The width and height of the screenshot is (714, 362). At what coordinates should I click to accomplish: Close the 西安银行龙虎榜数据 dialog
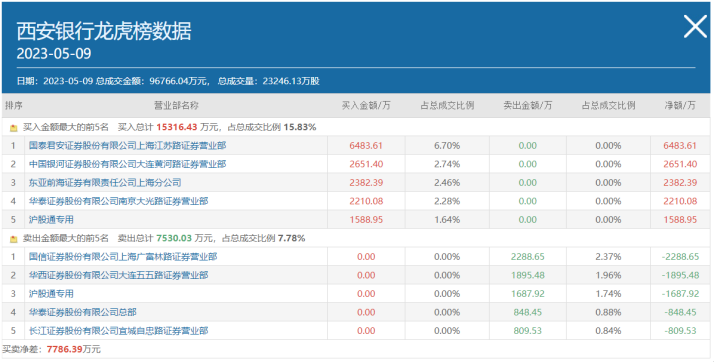point(695,27)
